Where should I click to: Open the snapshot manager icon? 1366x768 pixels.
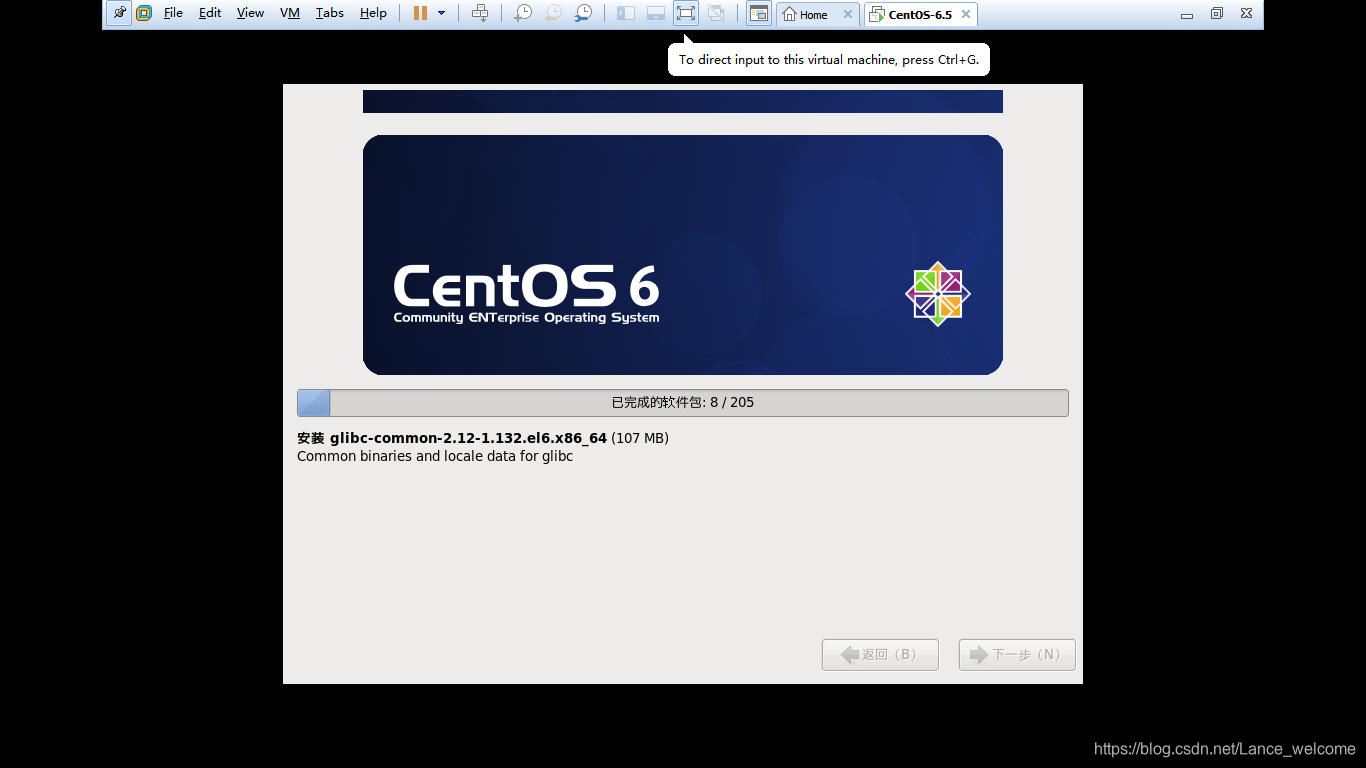(583, 14)
